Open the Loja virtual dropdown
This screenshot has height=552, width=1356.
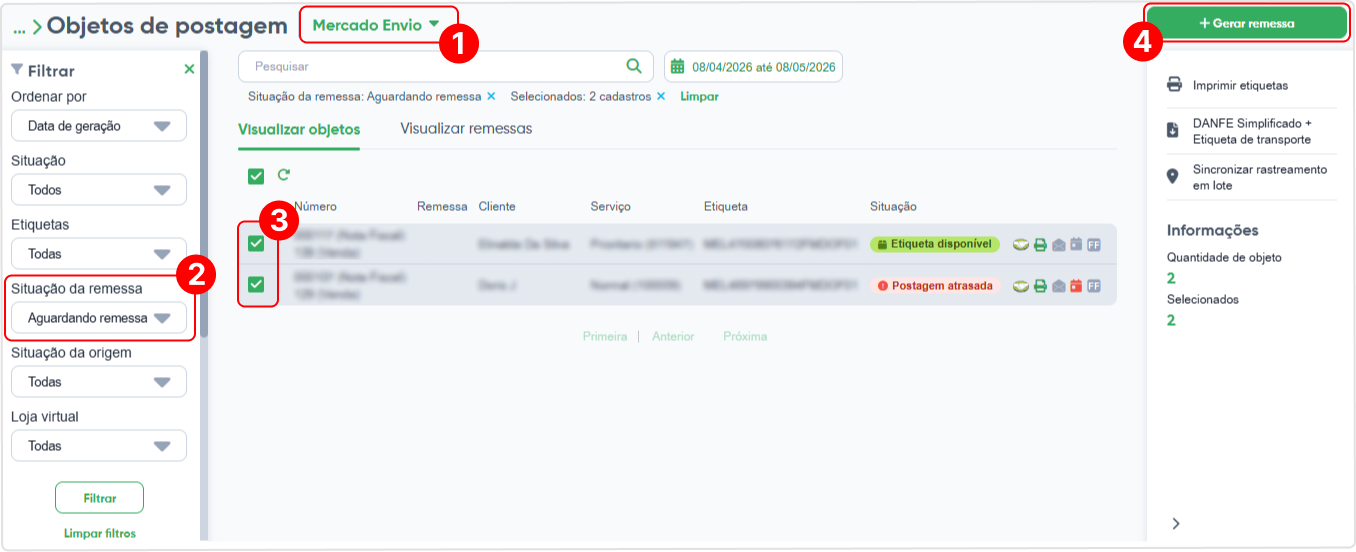coord(99,446)
